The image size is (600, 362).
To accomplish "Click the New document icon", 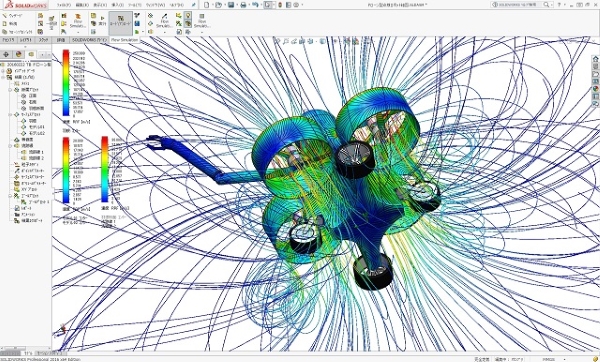I will pos(207,5).
